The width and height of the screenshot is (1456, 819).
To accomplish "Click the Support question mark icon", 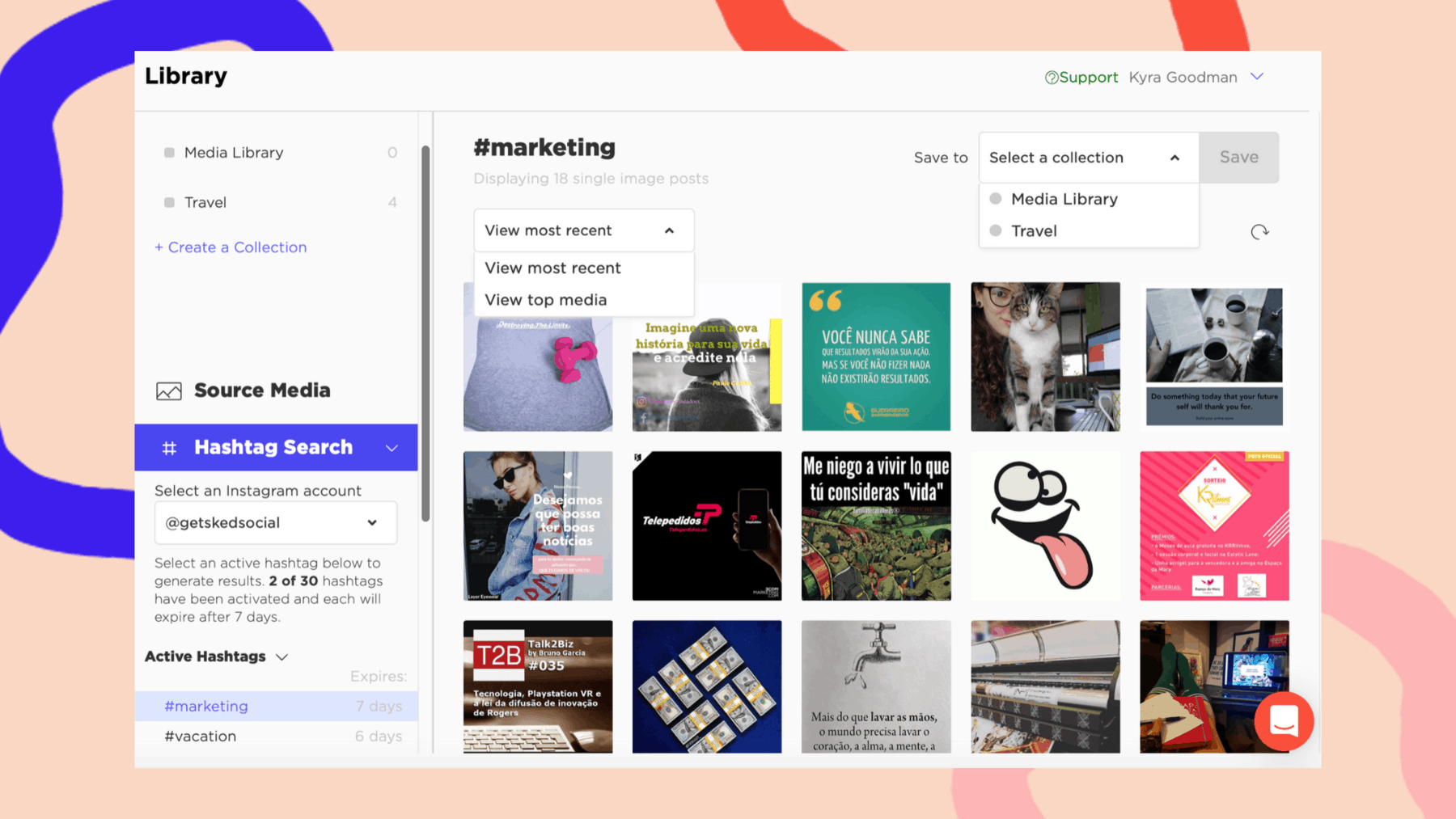I will click(1052, 78).
